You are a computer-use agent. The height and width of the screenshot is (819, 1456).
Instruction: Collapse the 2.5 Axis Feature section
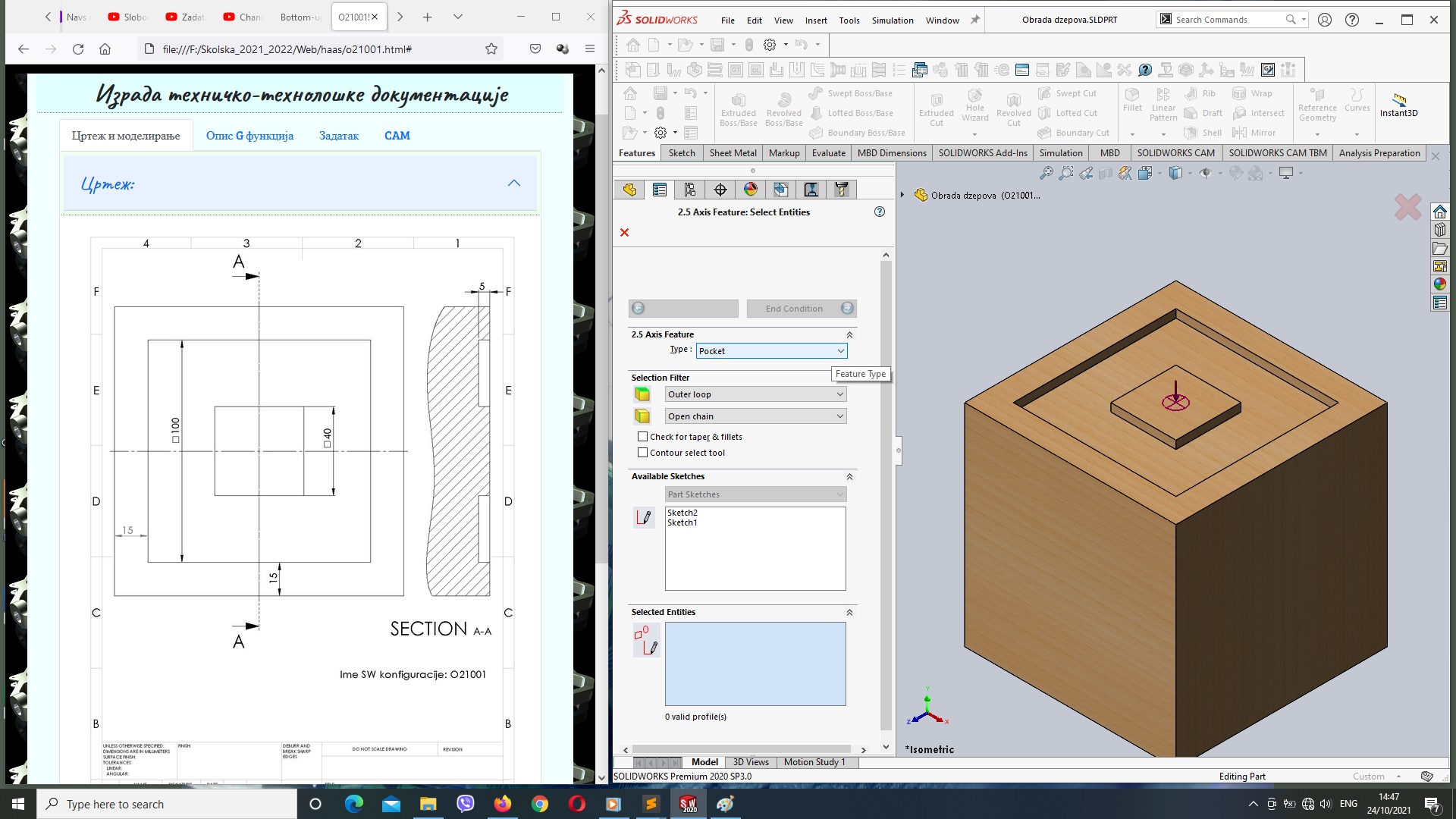849,334
